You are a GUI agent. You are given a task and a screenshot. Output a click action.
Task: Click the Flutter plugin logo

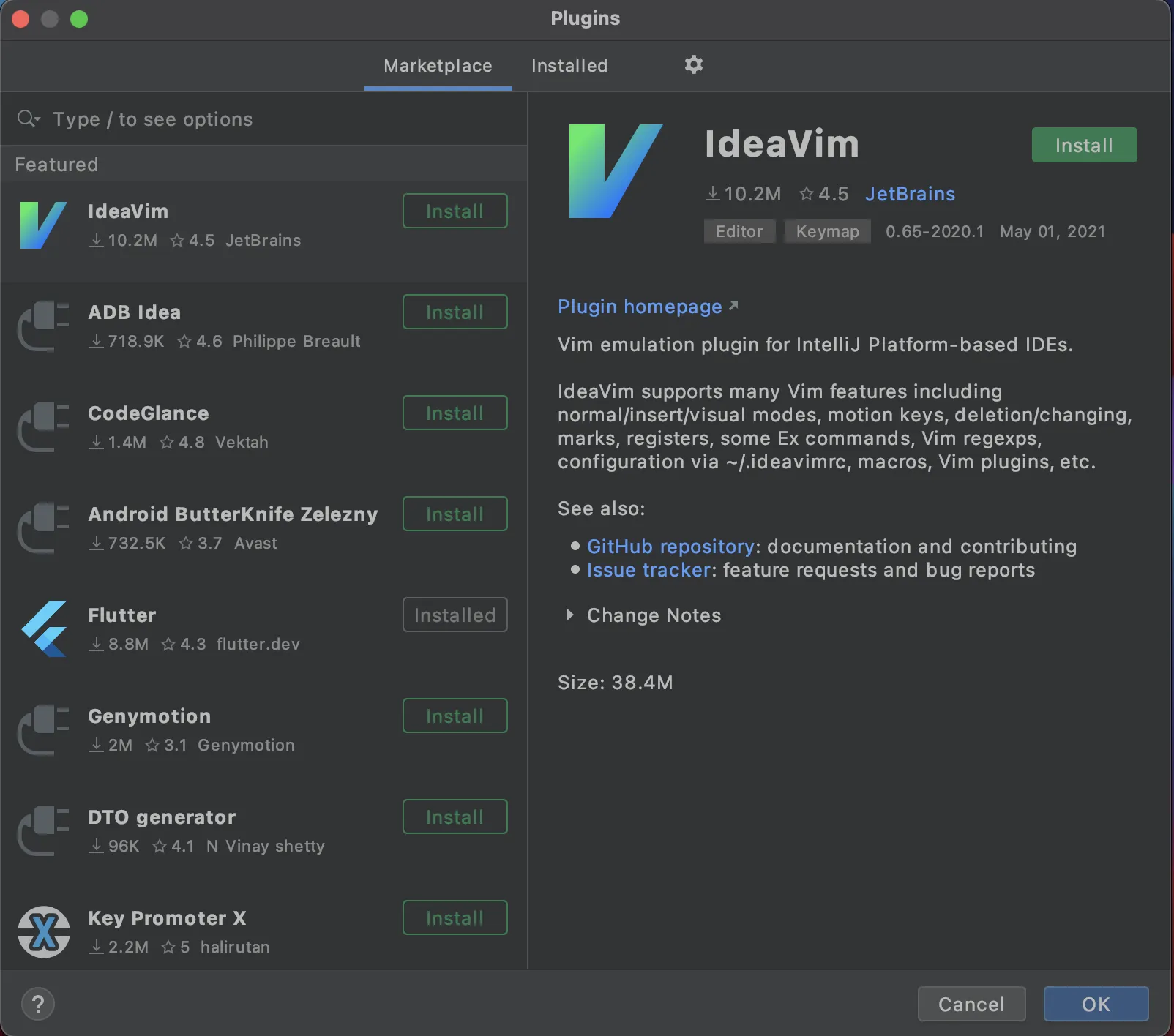point(45,628)
